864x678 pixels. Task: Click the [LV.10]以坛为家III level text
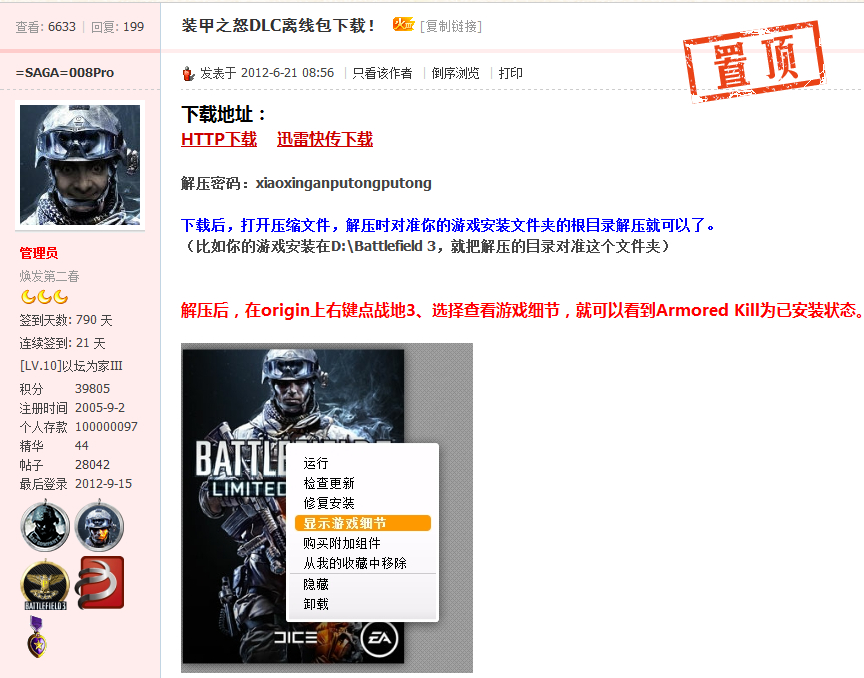click(x=71, y=366)
